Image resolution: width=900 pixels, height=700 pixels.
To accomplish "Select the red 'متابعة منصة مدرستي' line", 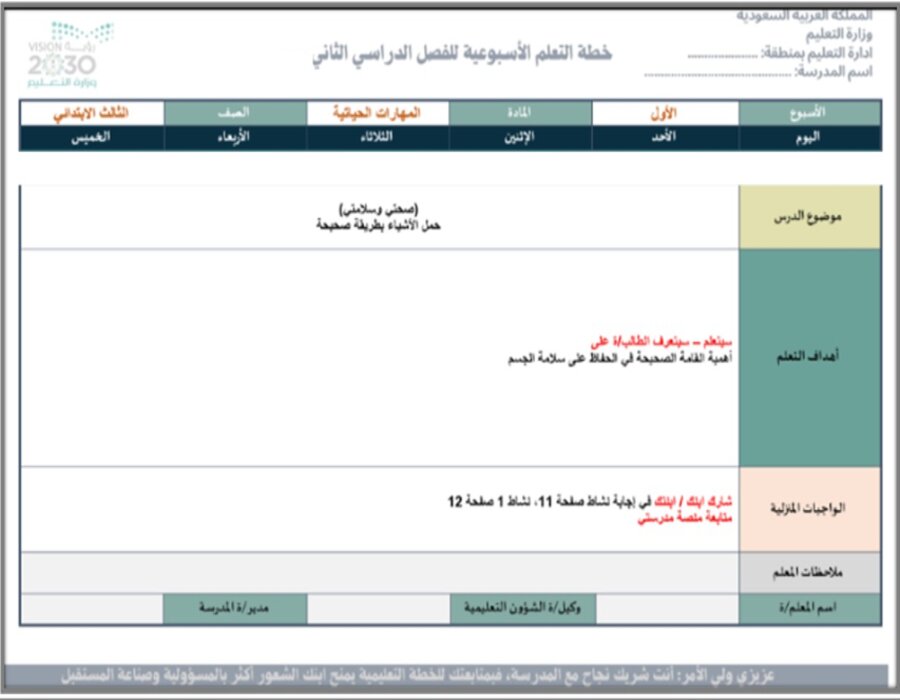I will (685, 519).
